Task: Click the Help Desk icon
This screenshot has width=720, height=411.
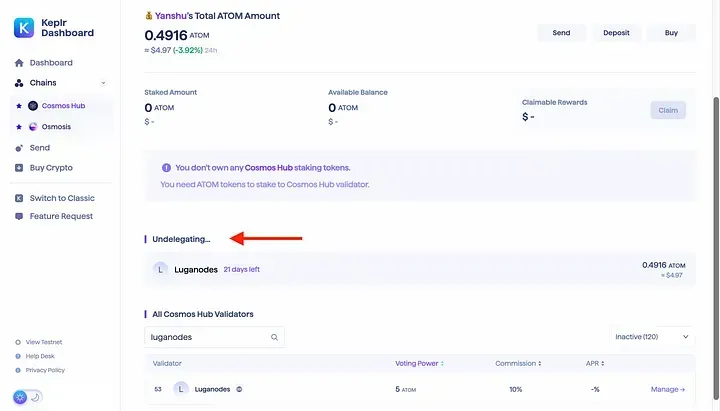Action: click(18, 356)
